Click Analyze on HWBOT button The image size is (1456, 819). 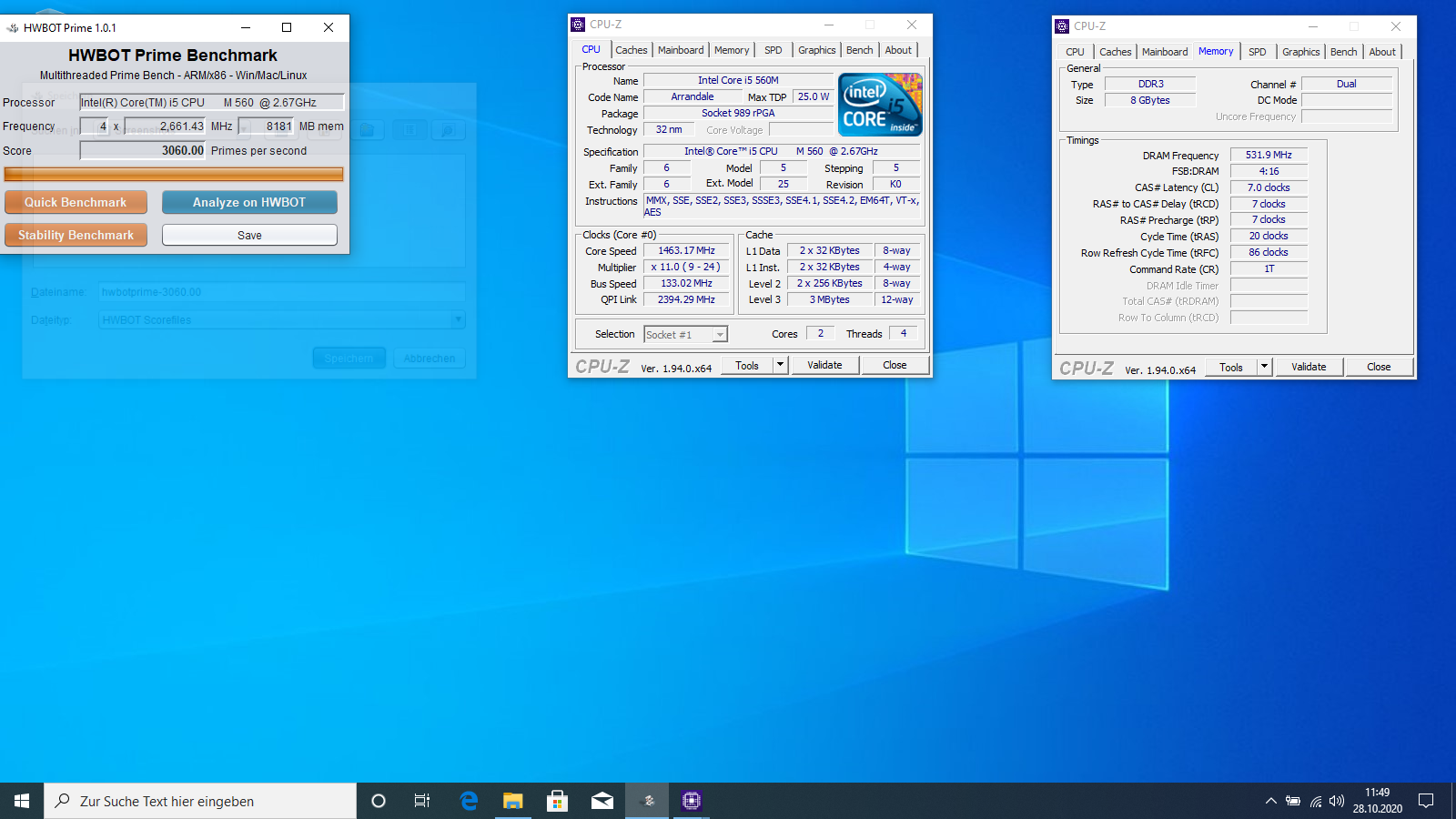click(249, 202)
